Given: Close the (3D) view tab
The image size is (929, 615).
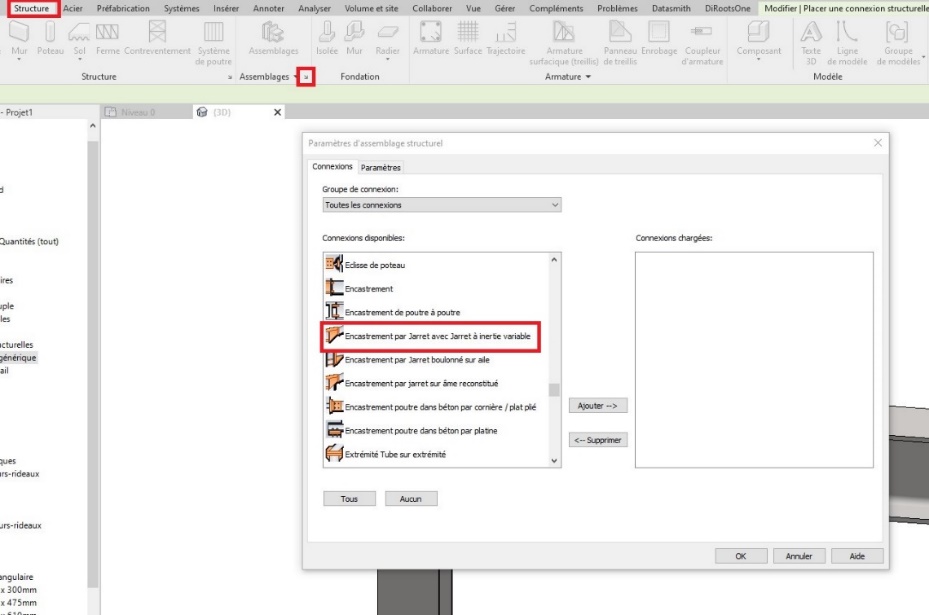Looking at the screenshot, I should pyautogui.click(x=277, y=112).
